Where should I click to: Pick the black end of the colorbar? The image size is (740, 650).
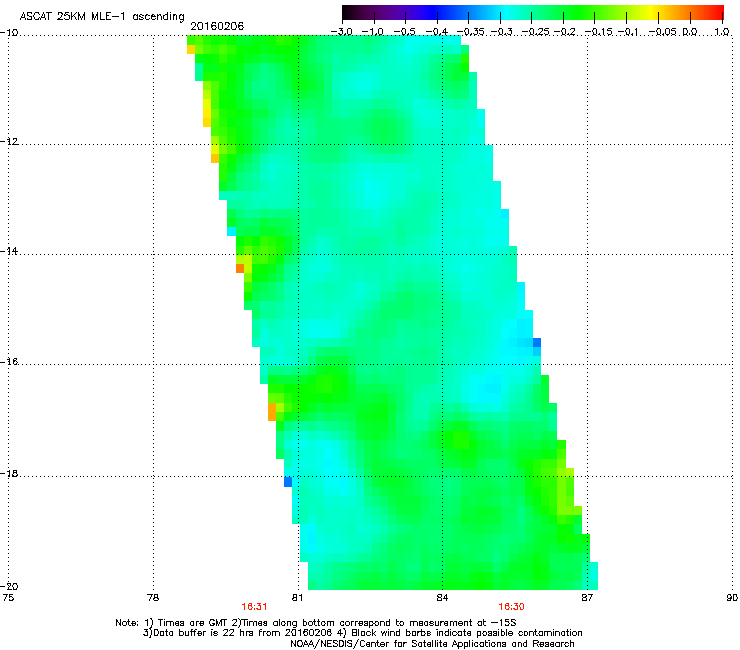click(348, 12)
